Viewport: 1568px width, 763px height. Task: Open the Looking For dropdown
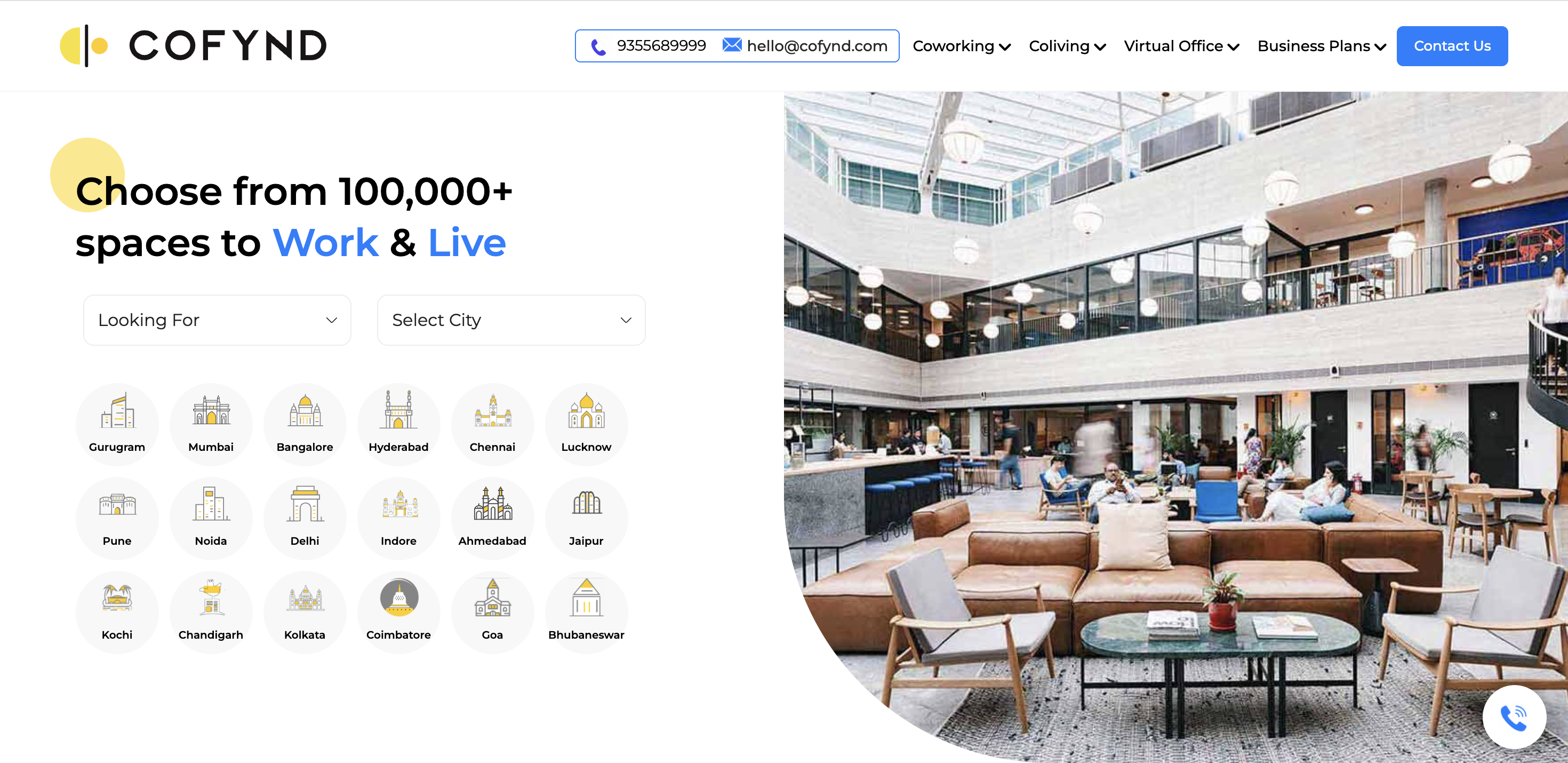[217, 320]
